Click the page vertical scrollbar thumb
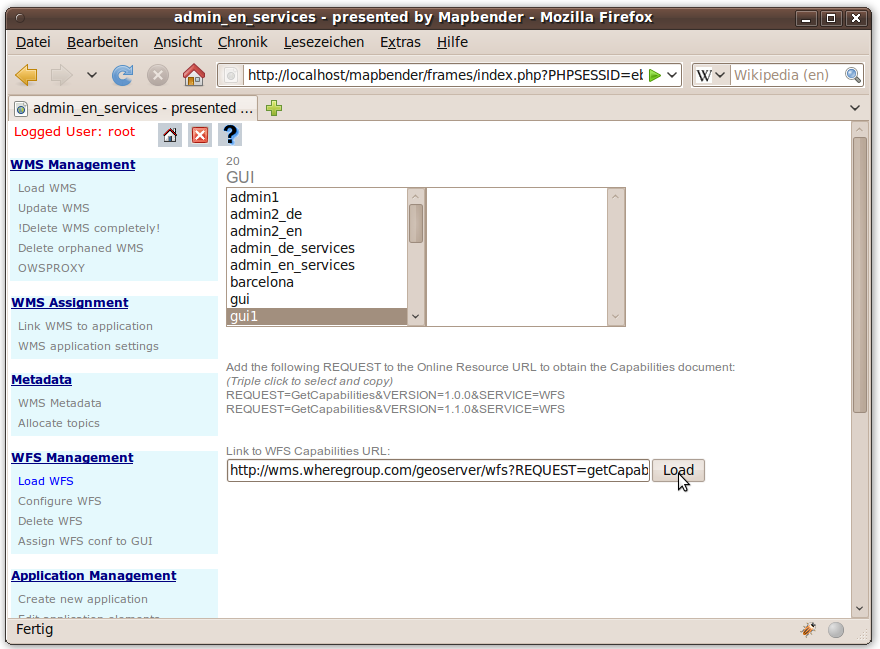Image resolution: width=880 pixels, height=649 pixels. tap(859, 275)
